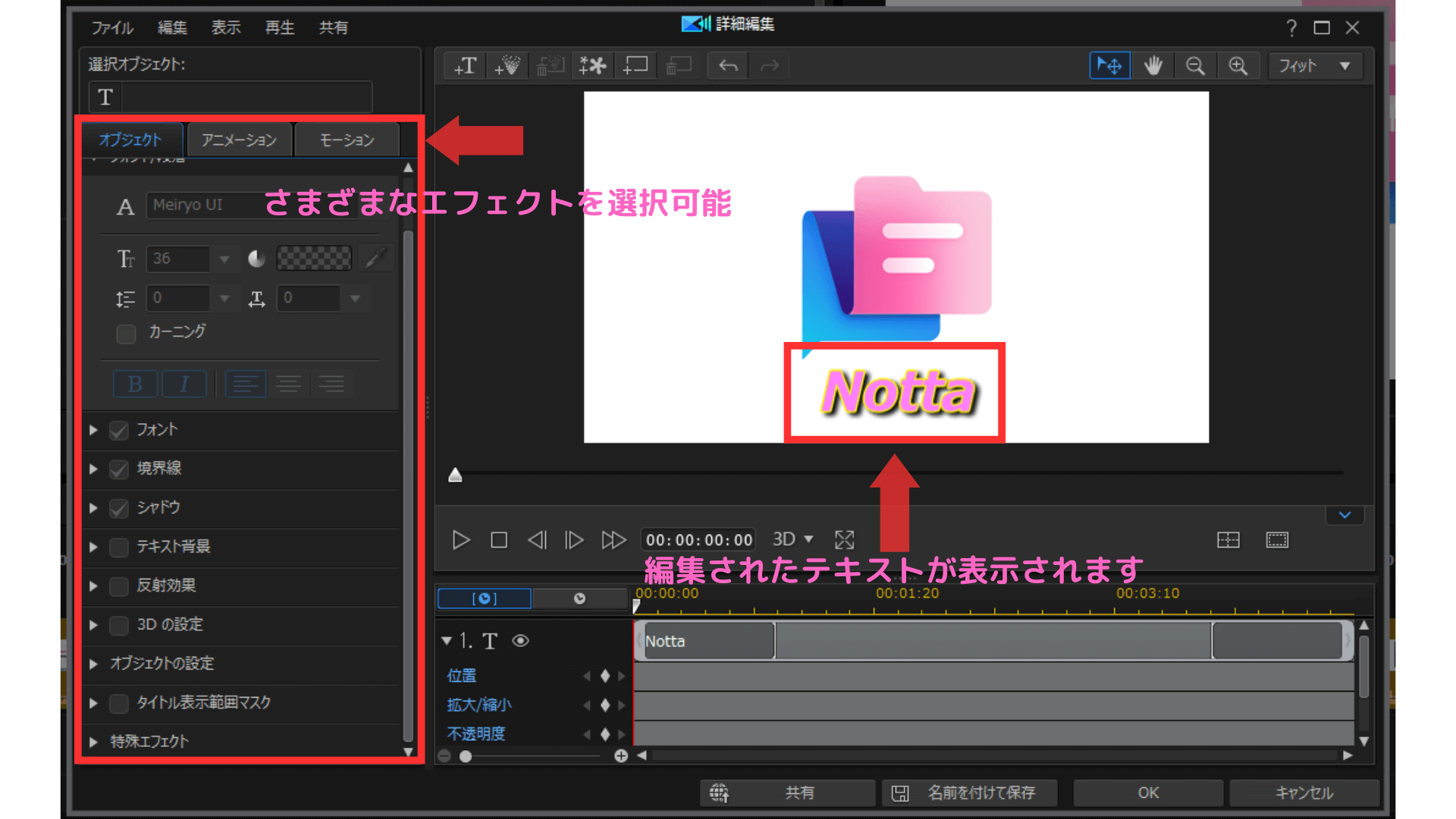Click the timeline zoom slider knob

coord(466,756)
